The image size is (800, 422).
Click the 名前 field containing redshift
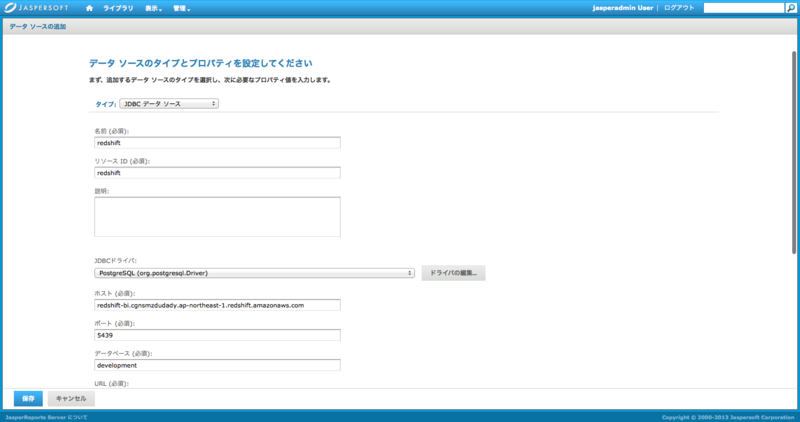coord(217,143)
